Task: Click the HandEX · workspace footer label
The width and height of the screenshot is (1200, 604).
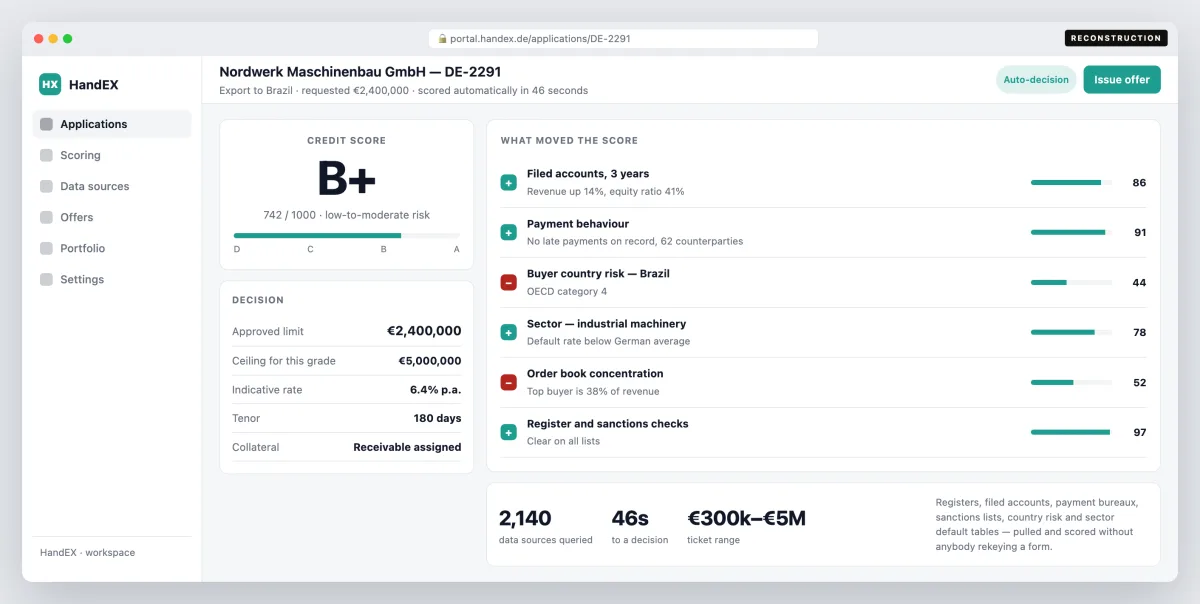Action: pyautogui.click(x=87, y=553)
